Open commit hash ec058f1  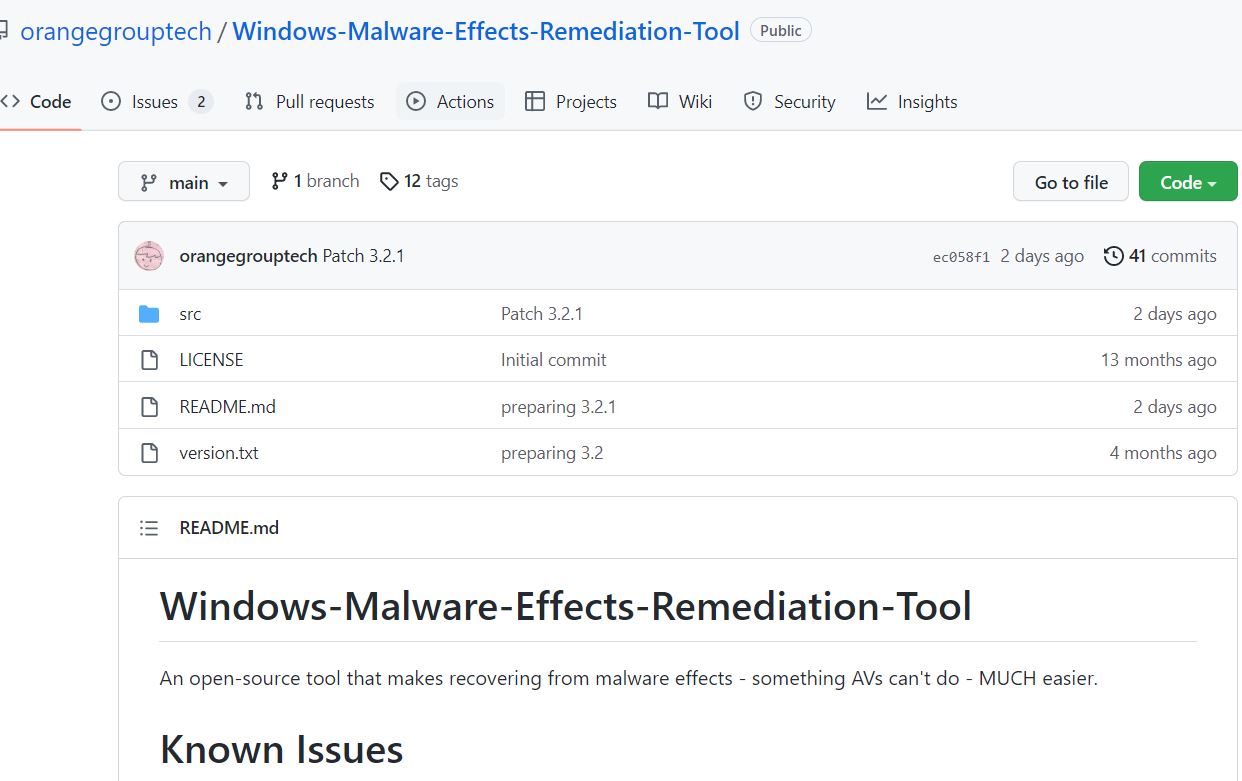point(961,257)
